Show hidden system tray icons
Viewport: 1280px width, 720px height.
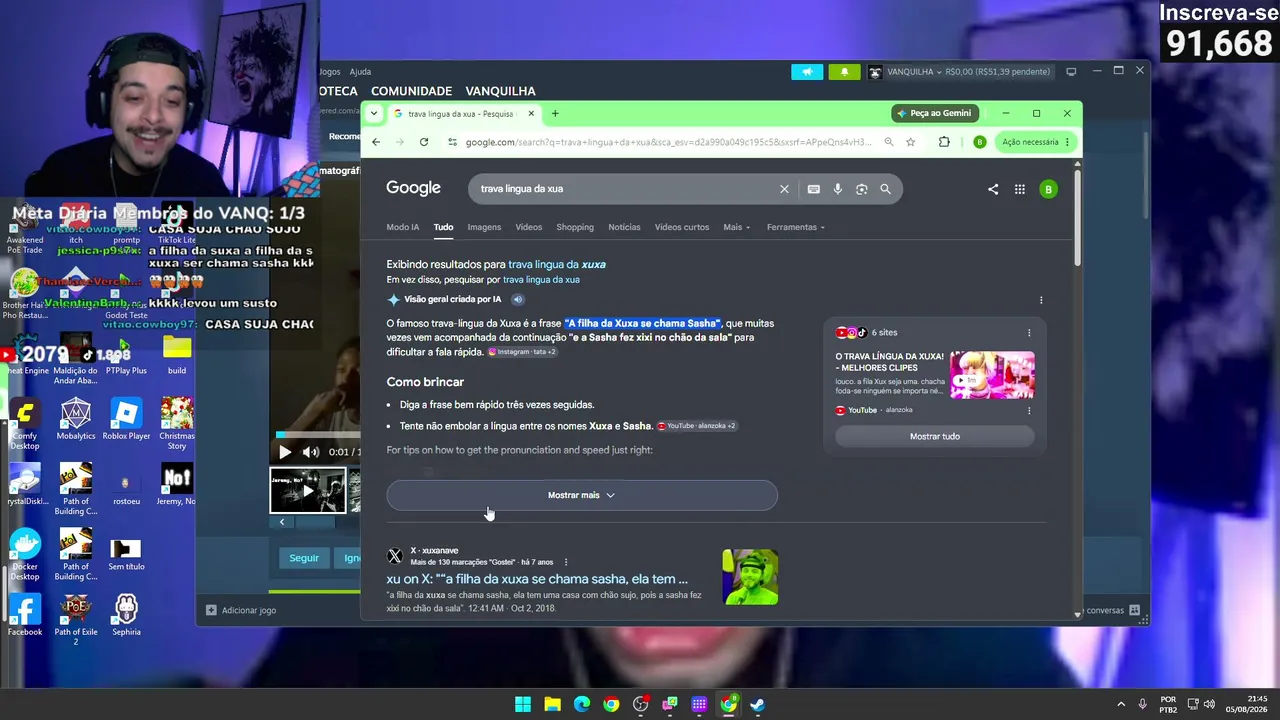click(x=1121, y=704)
